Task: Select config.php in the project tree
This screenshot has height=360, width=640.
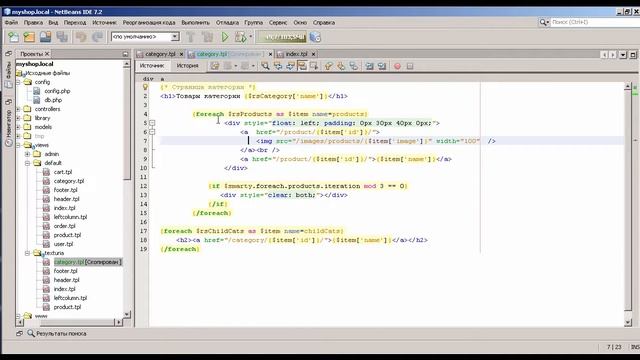Action: tap(57, 91)
